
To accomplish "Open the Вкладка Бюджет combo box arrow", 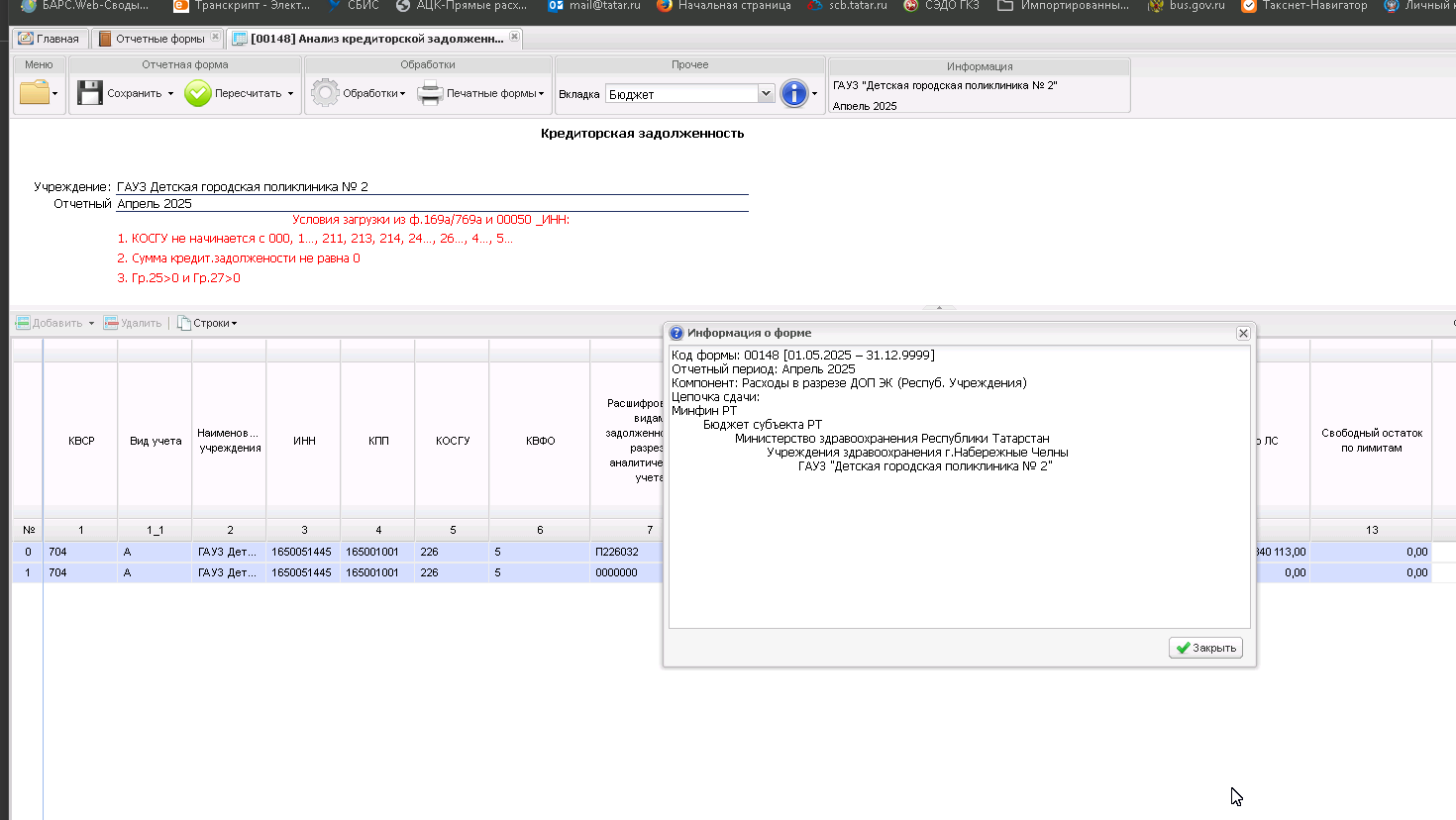I will (x=766, y=94).
